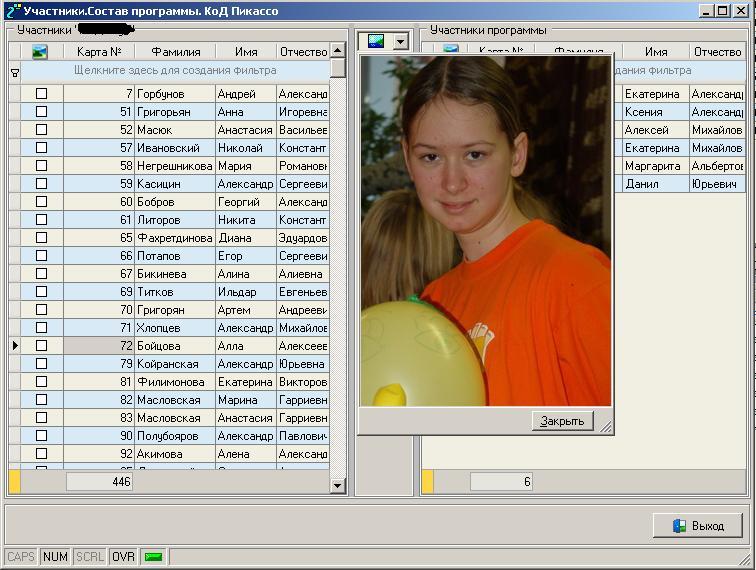Click the NUM indicator in status bar
Viewport: 756px width, 570px height.
point(55,557)
